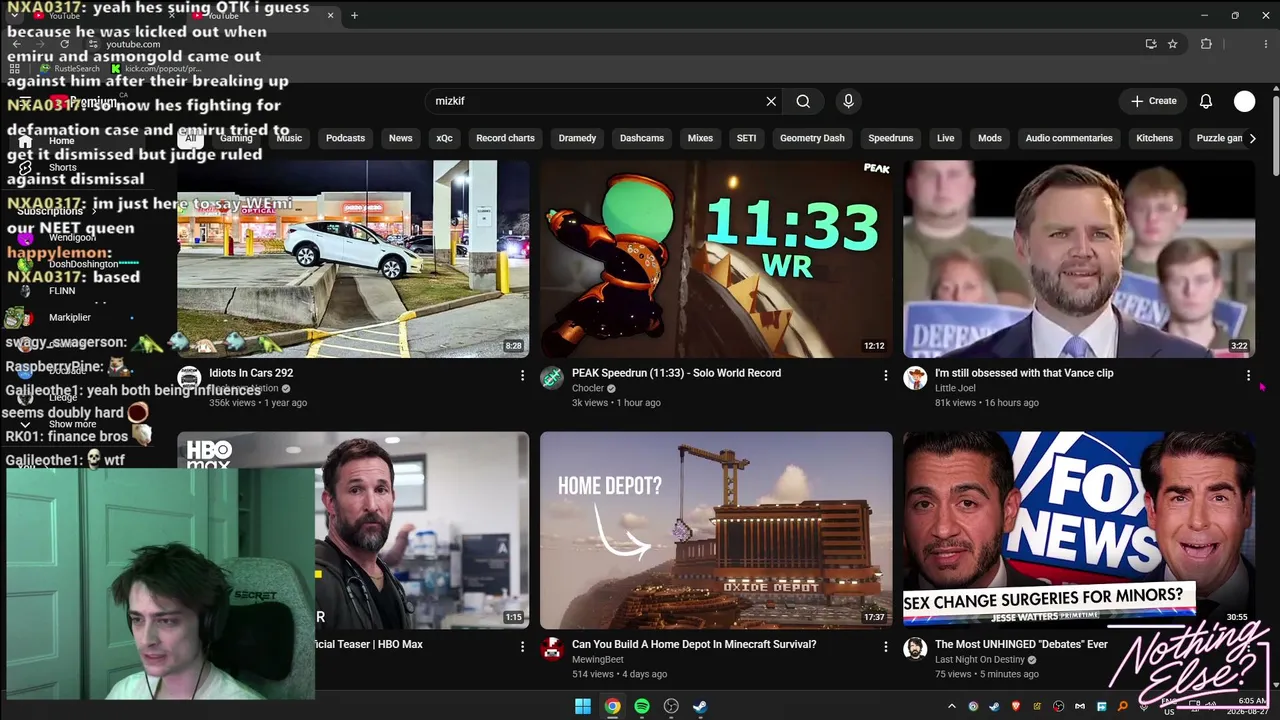Clear the mizkif search text
The height and width of the screenshot is (720, 1280).
click(x=771, y=101)
